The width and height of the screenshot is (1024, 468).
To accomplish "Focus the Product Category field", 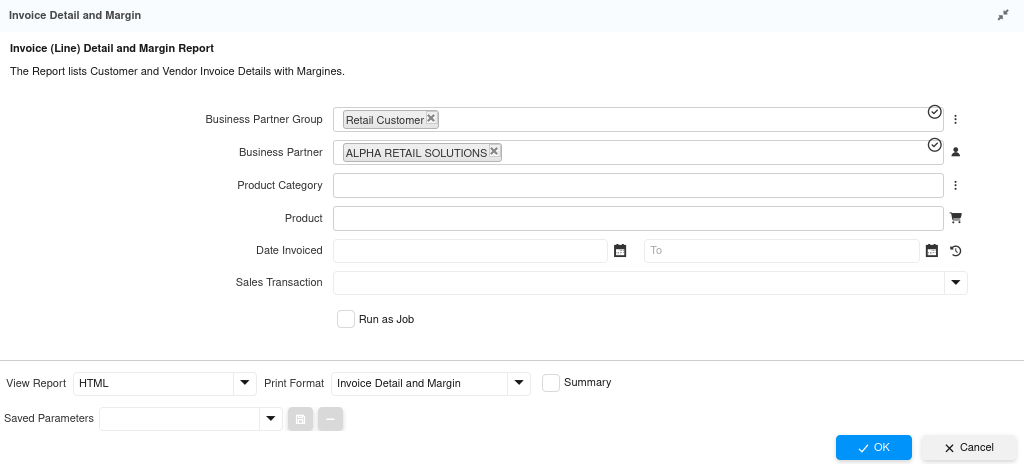I will pyautogui.click(x=638, y=185).
